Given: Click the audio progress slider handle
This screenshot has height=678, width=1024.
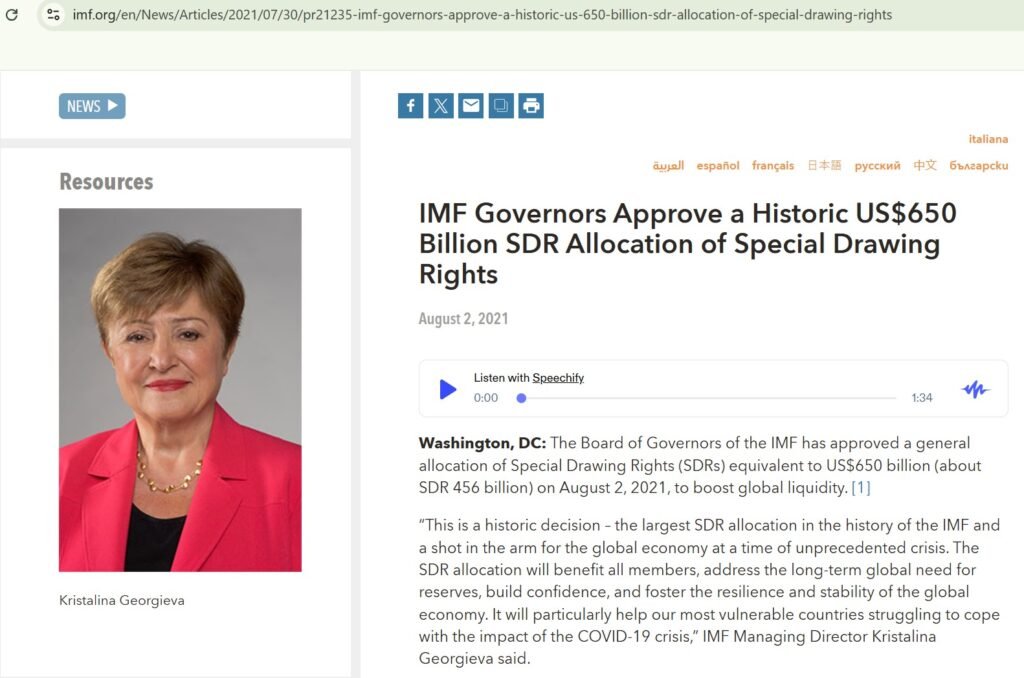Looking at the screenshot, I should coord(521,398).
